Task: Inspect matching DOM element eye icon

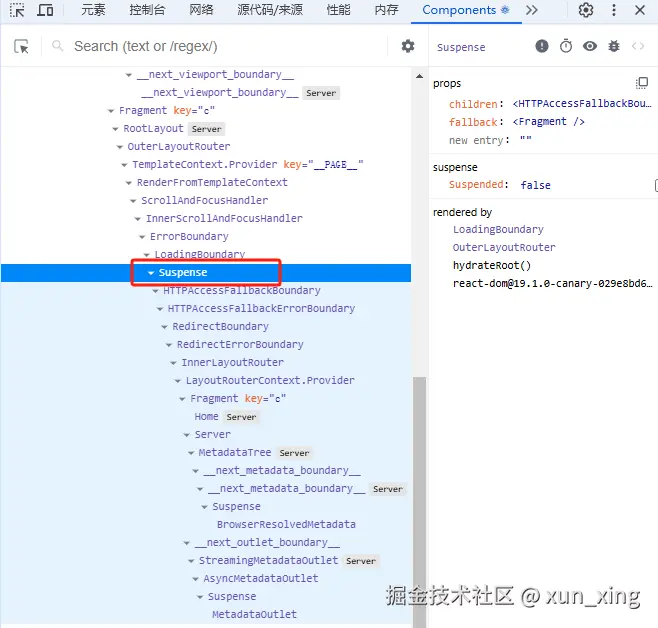Action: tap(590, 46)
